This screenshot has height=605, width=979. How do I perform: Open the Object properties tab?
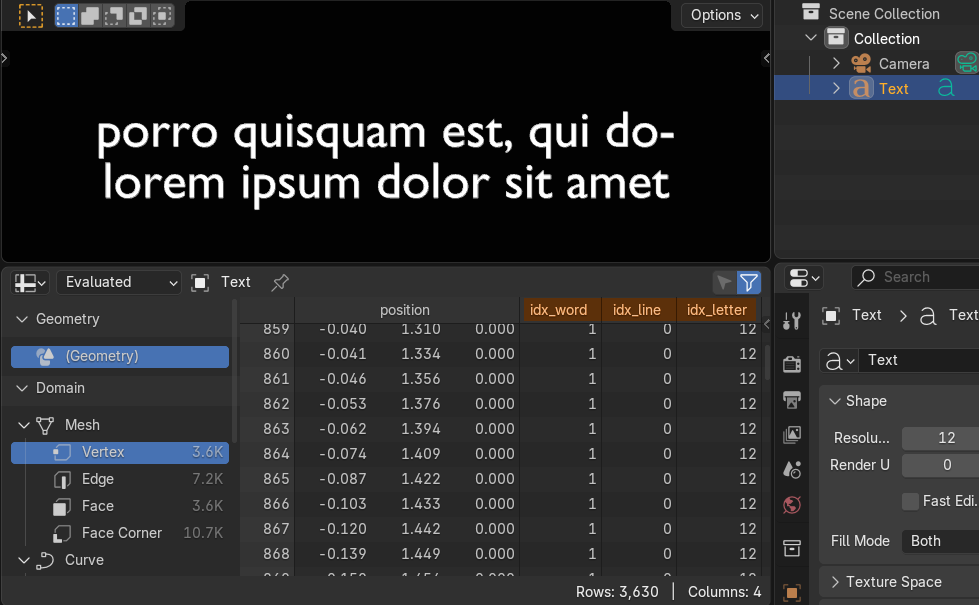792,591
